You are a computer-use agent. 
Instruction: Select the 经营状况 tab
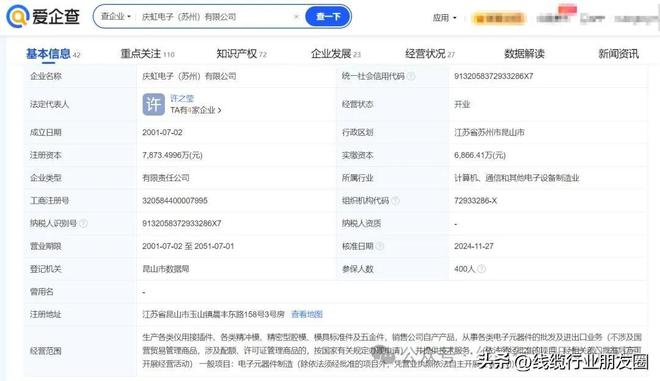(x=430, y=54)
